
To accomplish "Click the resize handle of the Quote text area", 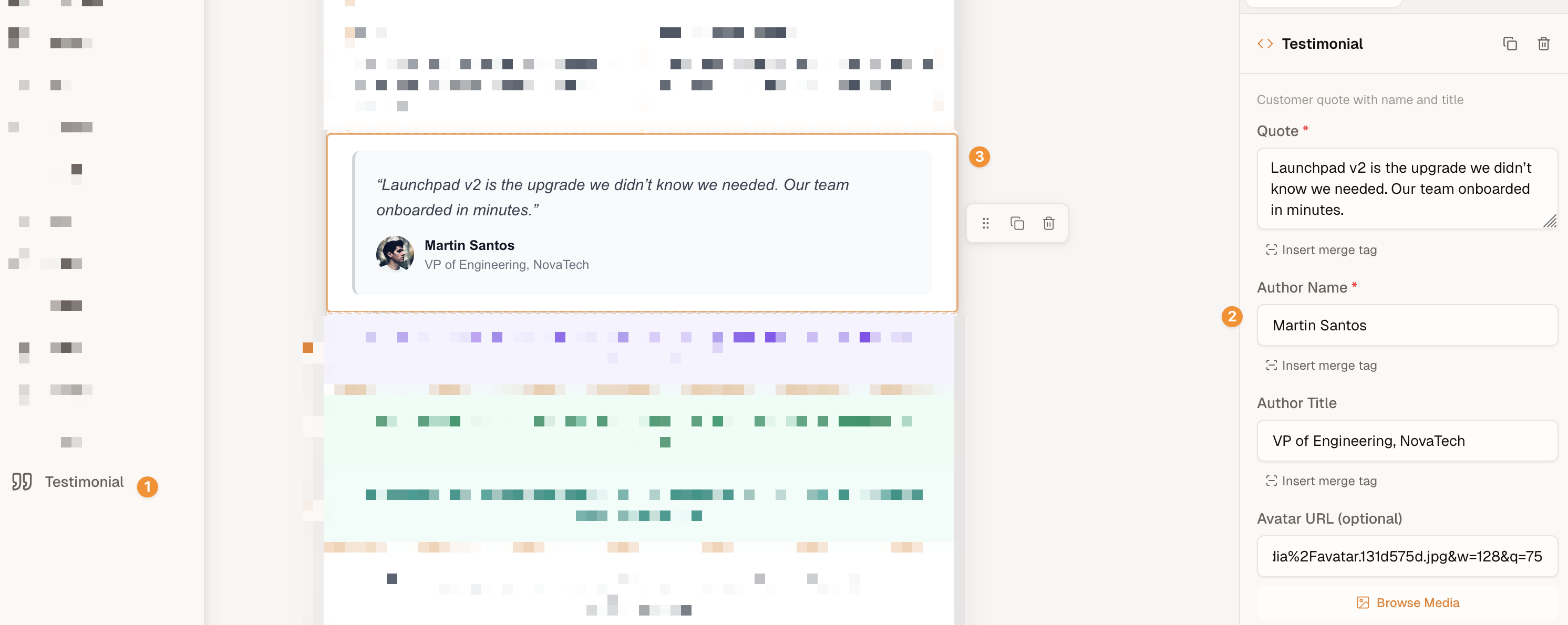I will pyautogui.click(x=1549, y=222).
